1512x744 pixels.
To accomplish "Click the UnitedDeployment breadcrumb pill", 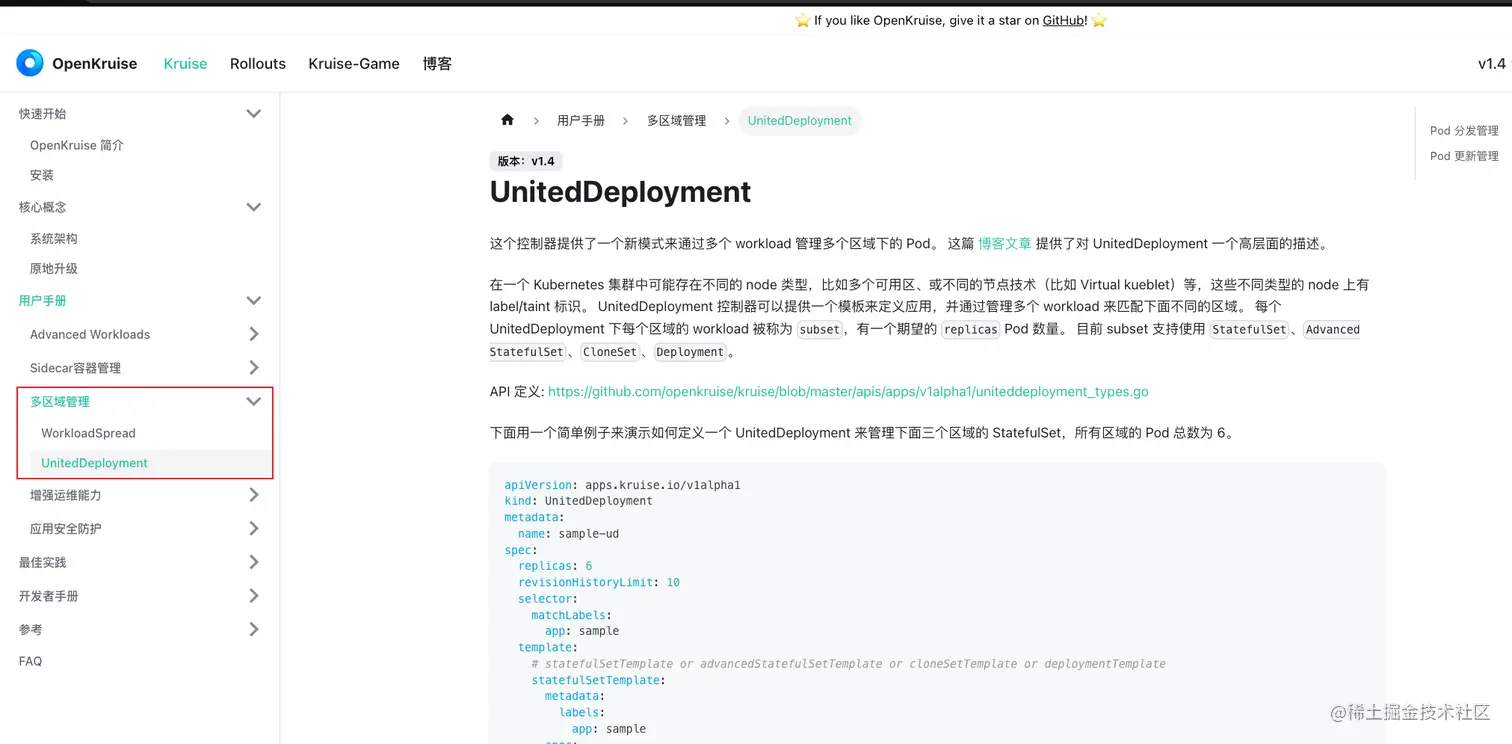I will tap(800, 120).
